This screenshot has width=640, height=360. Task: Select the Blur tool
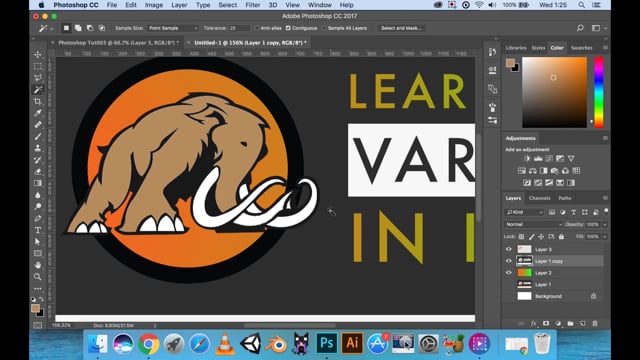(x=38, y=195)
